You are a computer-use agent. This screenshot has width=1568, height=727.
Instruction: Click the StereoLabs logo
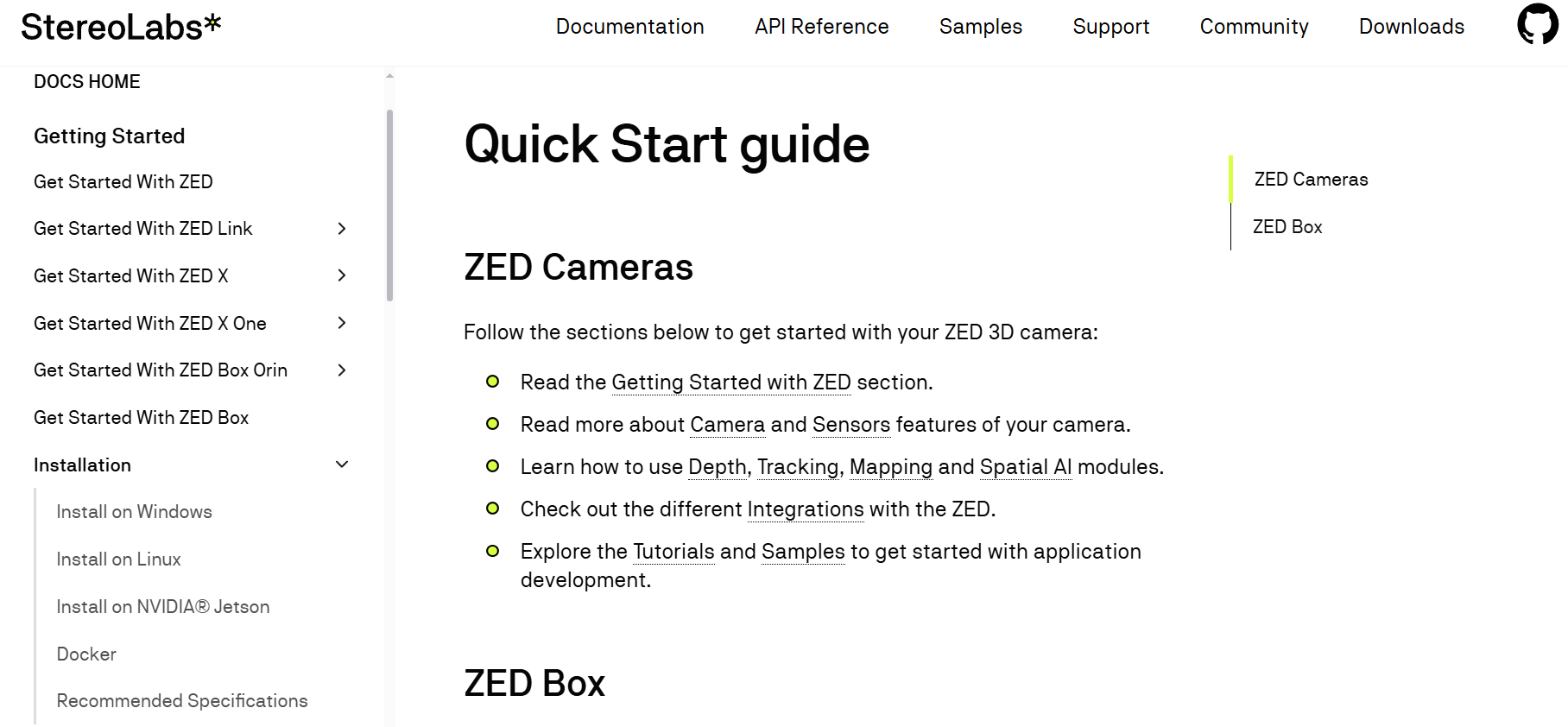[121, 25]
